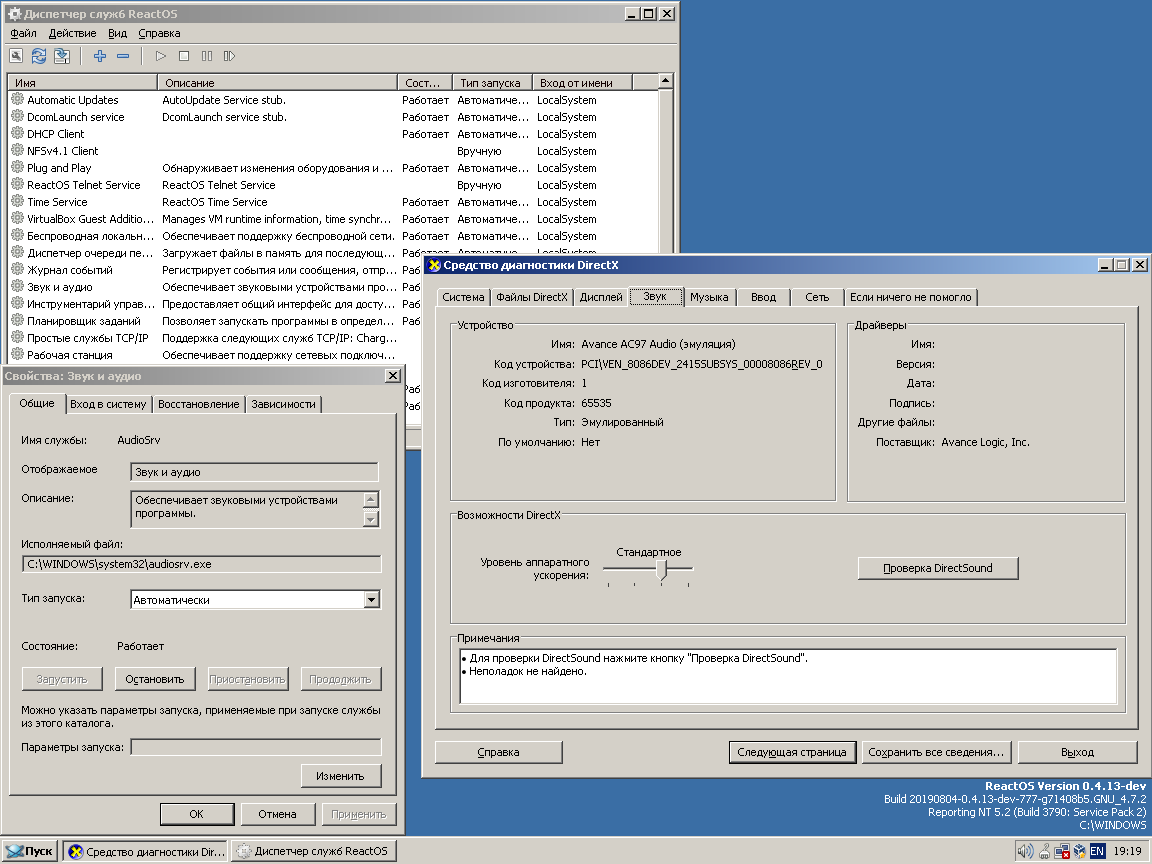Click the refresh toolbar icon in services manager
The image size is (1152, 864).
click(39, 56)
